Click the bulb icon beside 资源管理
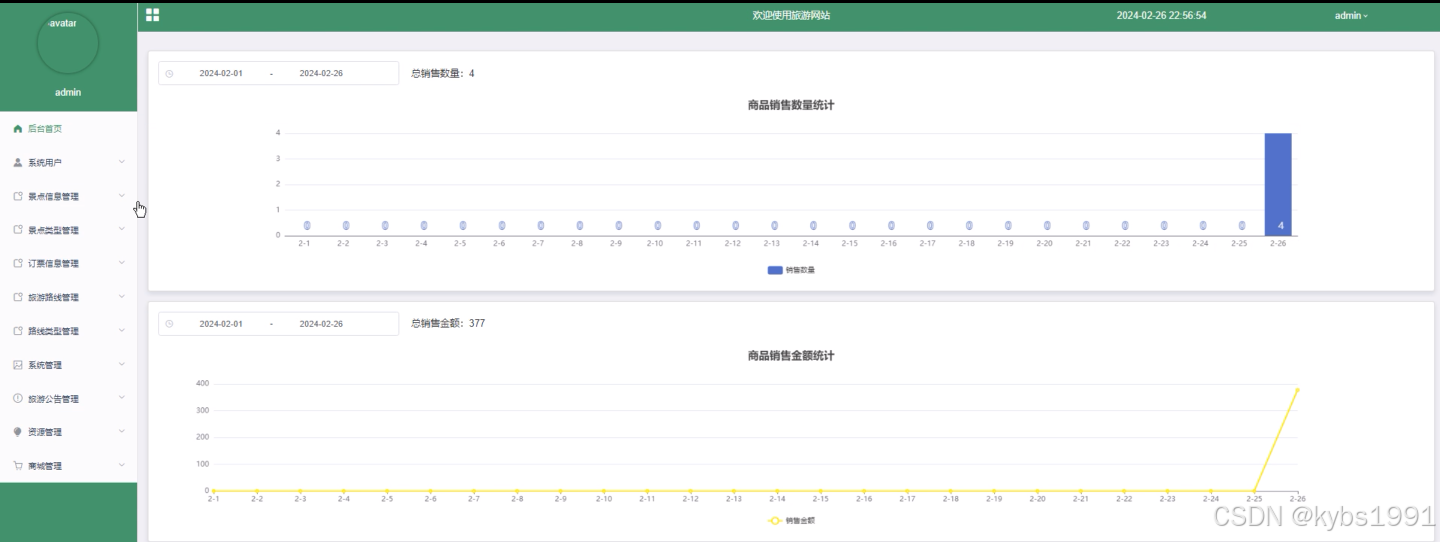The image size is (1440, 542). pyautogui.click(x=18, y=432)
